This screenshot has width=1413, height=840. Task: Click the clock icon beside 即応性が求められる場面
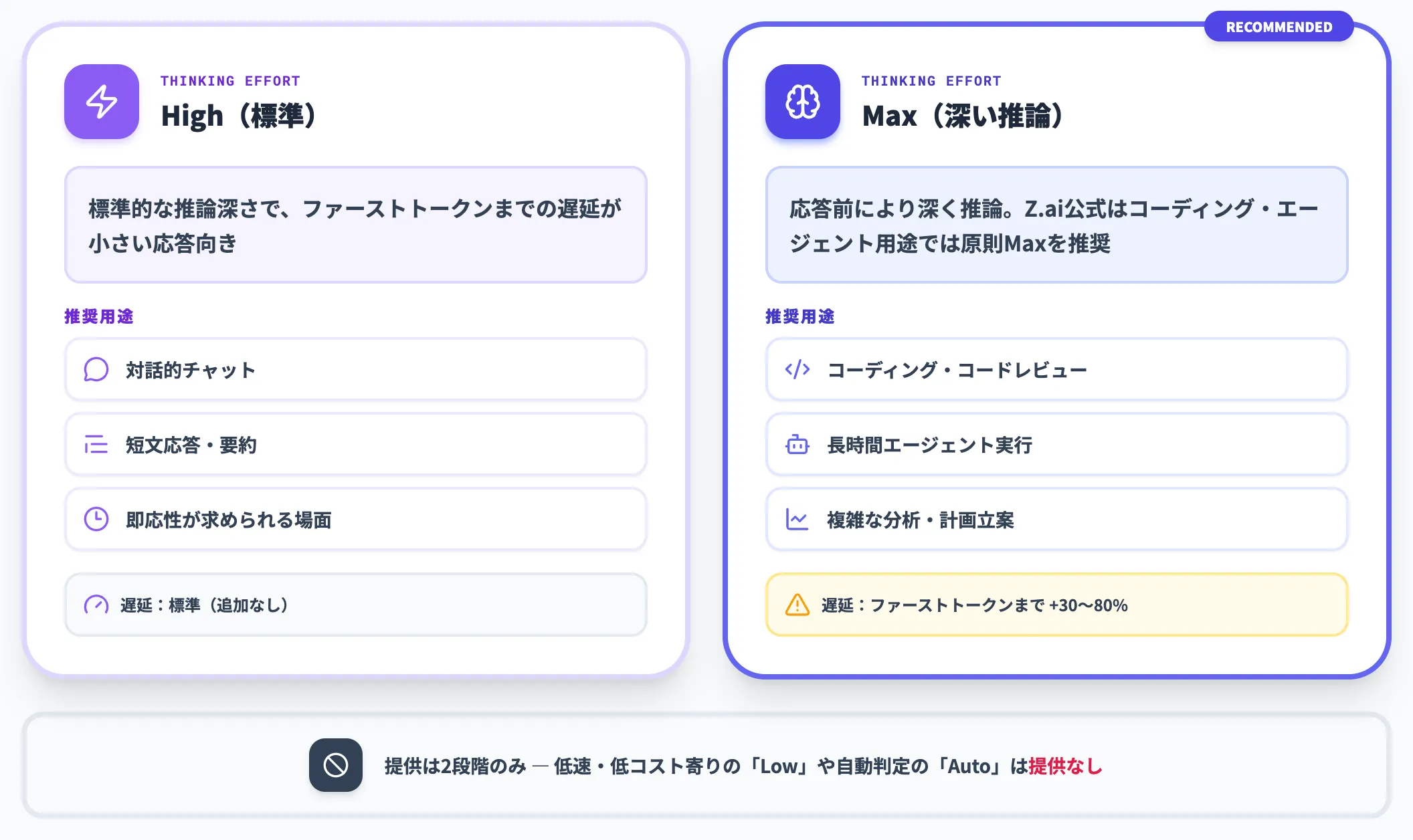[x=96, y=519]
